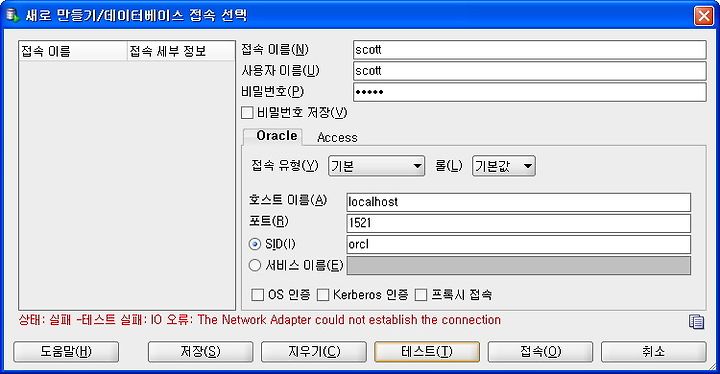Click the 저장 button

click(200, 352)
